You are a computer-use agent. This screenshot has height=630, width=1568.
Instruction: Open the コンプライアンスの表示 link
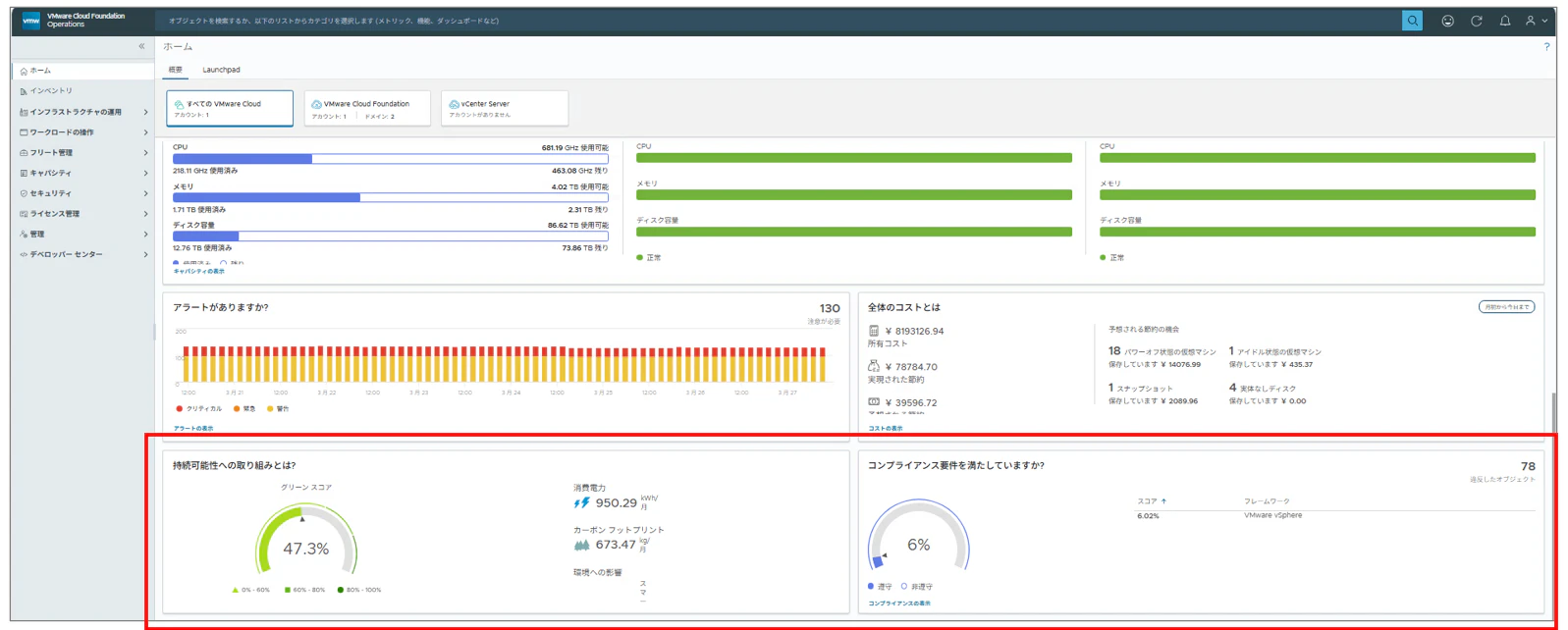pyautogui.click(x=898, y=604)
